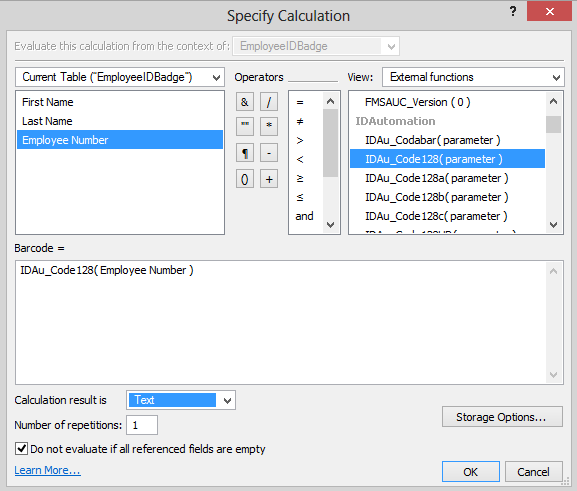
Task: Insert the ampersand concatenation operator
Action: pos(245,102)
